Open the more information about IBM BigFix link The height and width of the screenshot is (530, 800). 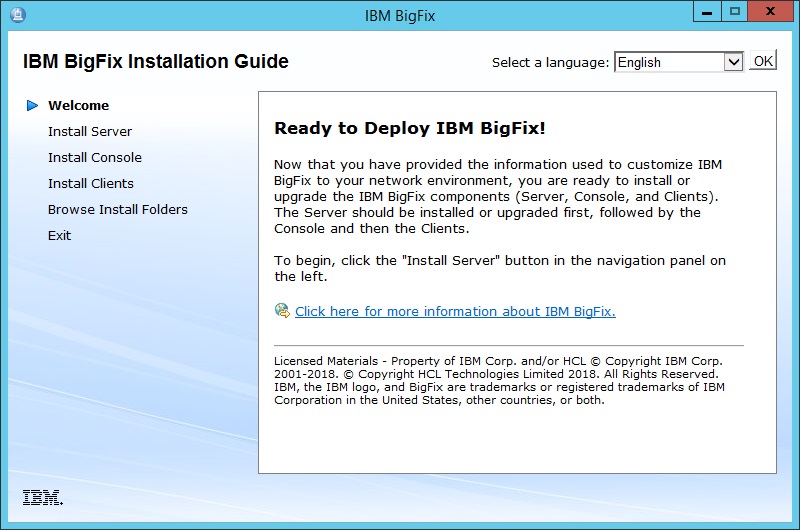pos(455,311)
